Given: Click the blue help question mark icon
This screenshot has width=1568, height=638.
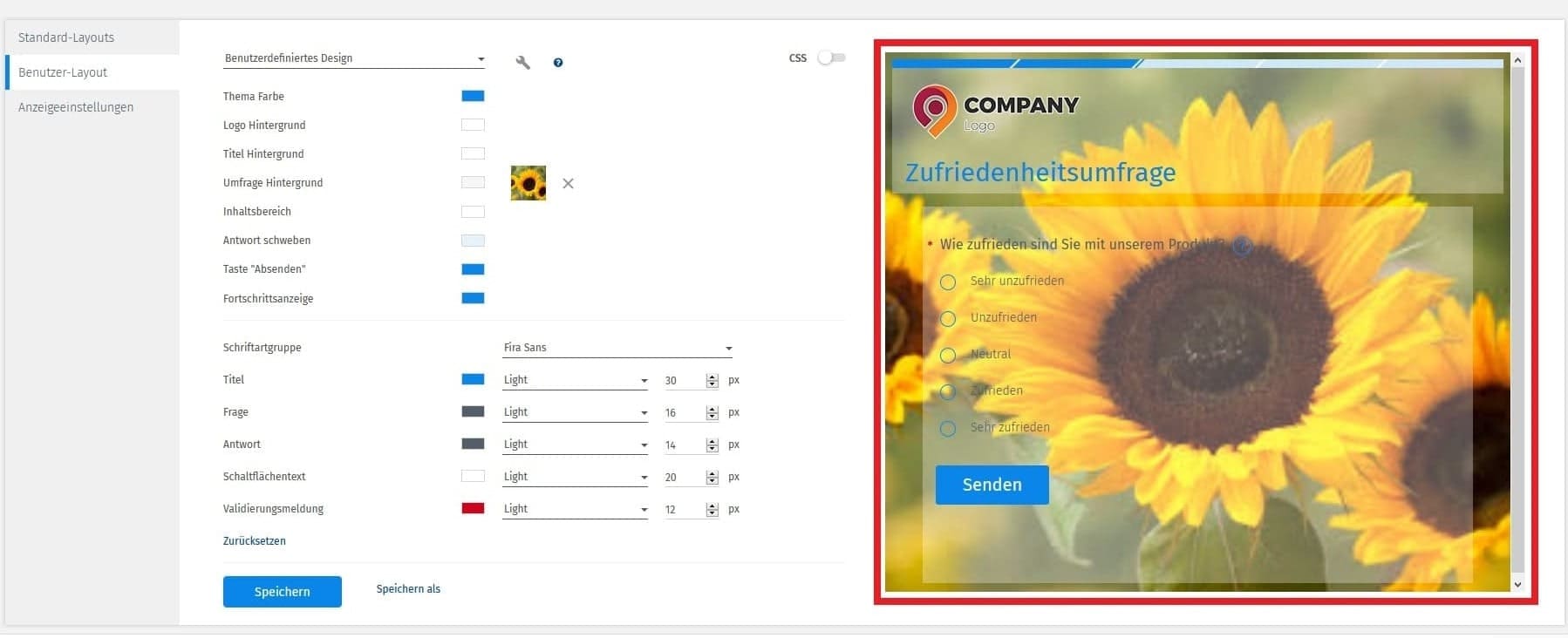Looking at the screenshot, I should 558,63.
